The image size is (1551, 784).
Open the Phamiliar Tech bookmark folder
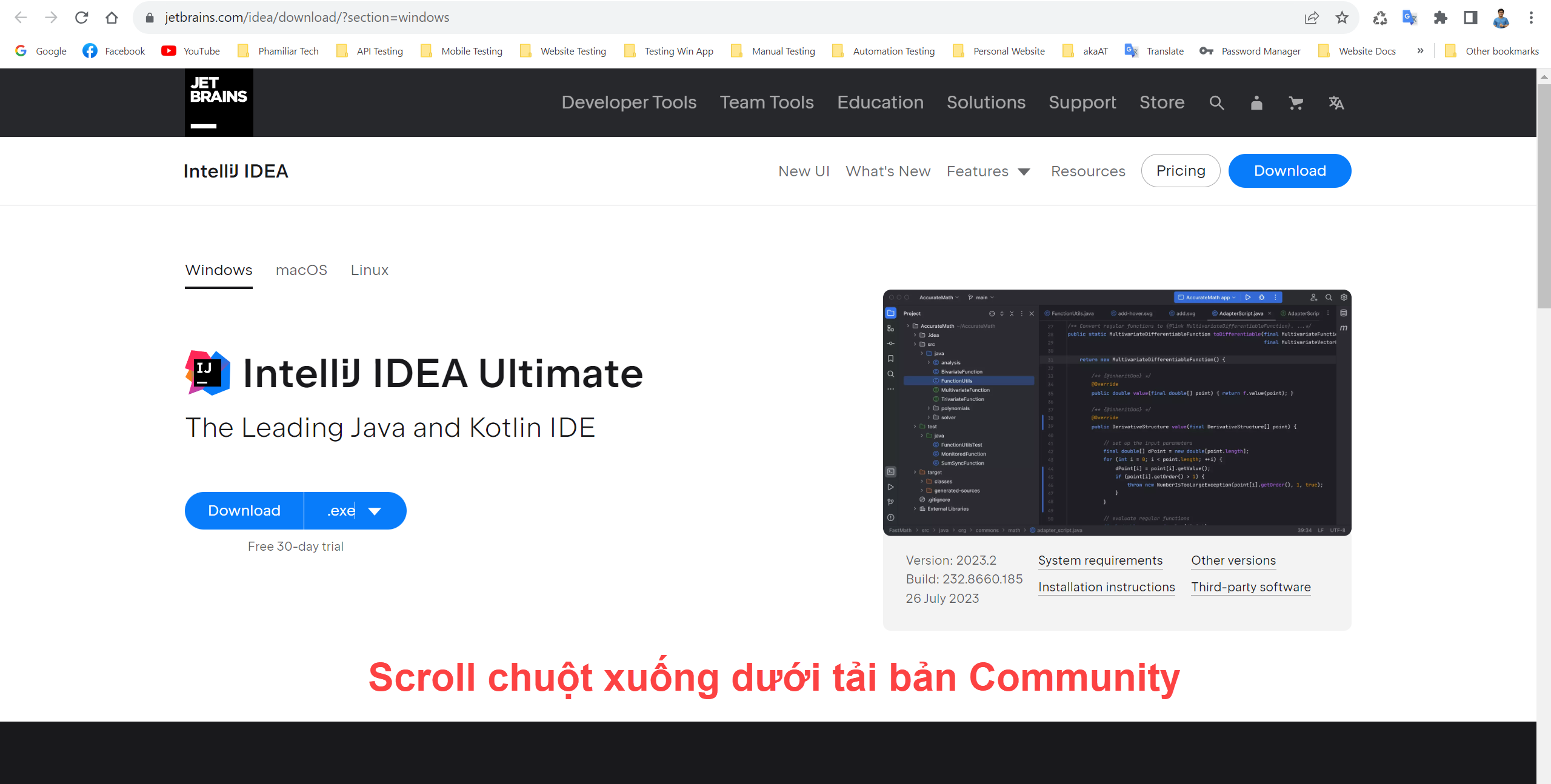278,51
